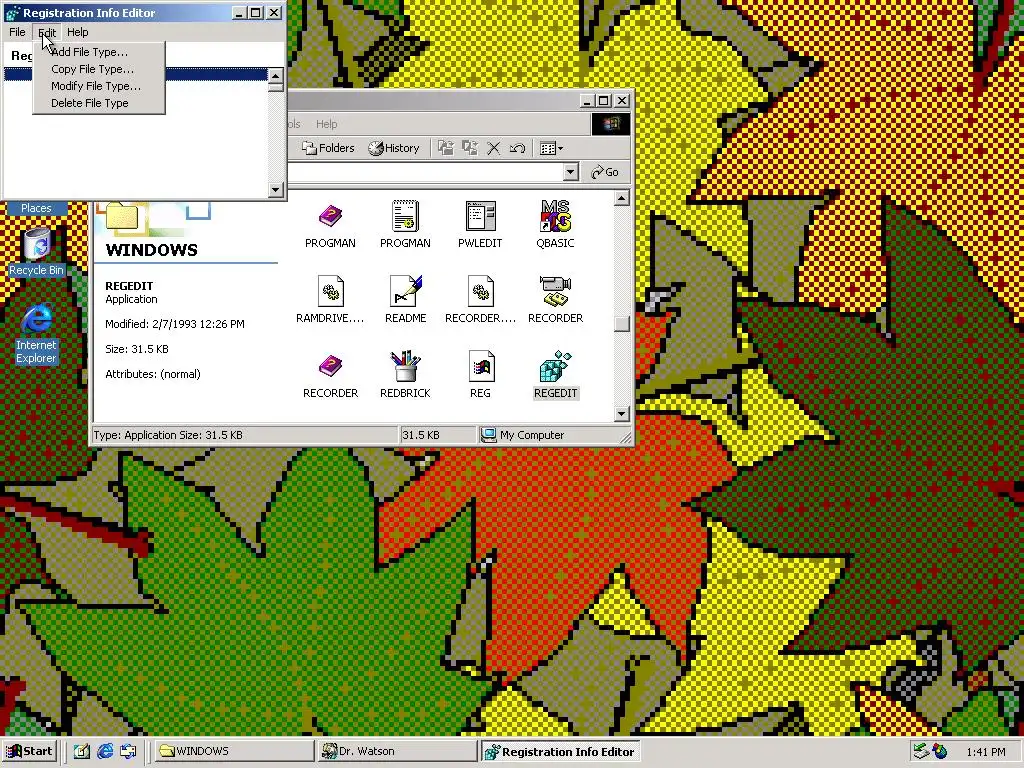Viewport: 1024px width, 768px height.
Task: Choose Copy File Type menu entry
Action: pyautogui.click(x=99, y=69)
